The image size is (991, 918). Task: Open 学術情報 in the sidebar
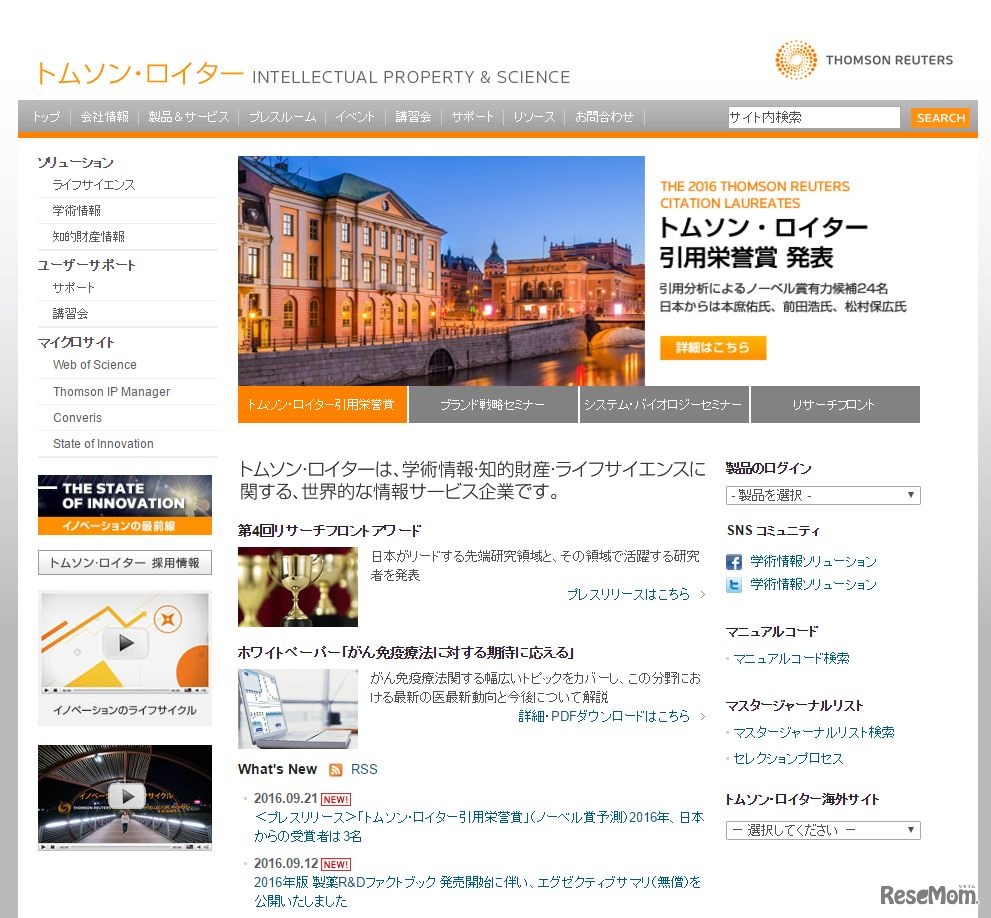coord(76,211)
